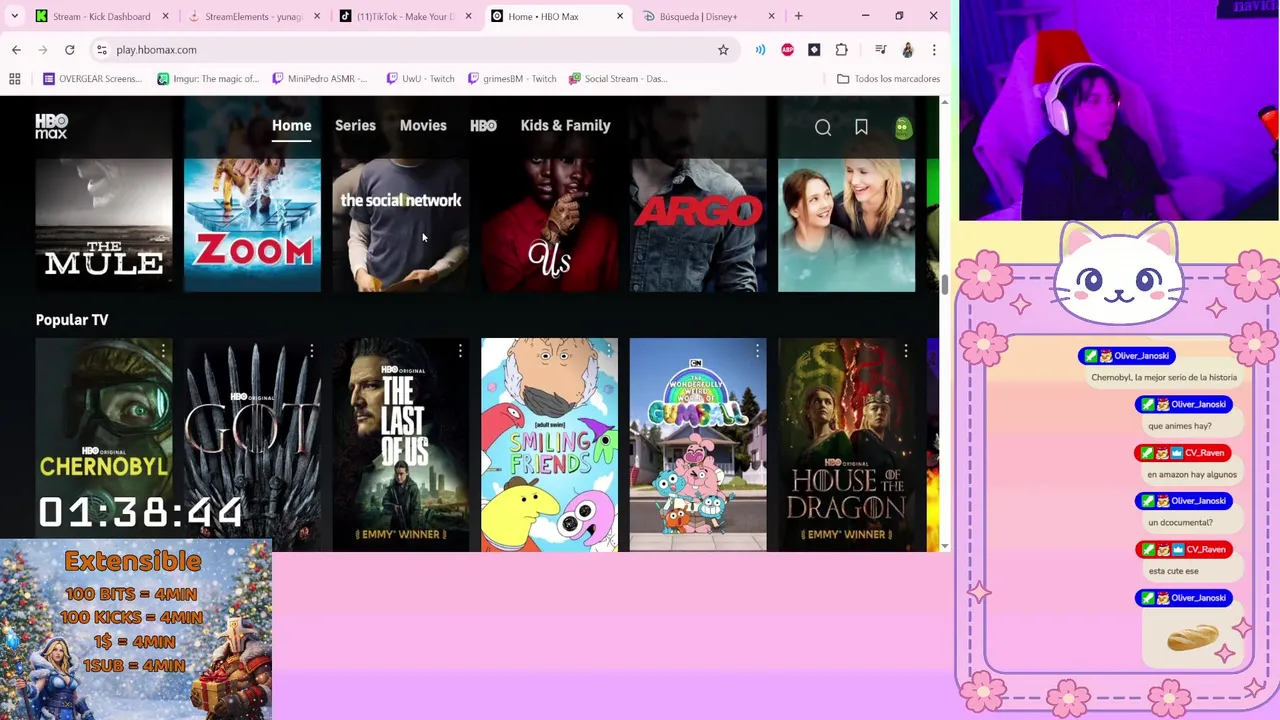Open The Mule movie poster
1280x720 pixels.
pos(104,225)
